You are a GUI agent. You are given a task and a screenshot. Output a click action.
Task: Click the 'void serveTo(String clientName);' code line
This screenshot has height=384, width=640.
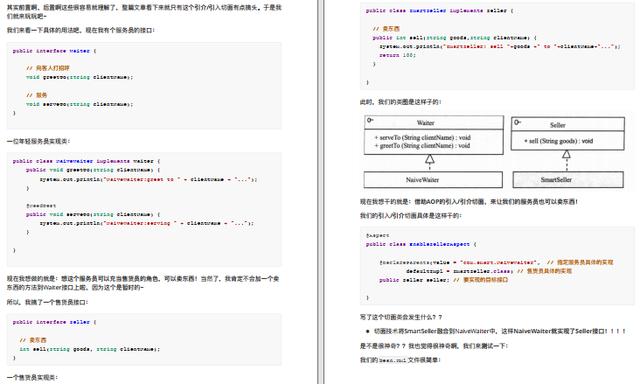pyautogui.click(x=80, y=104)
